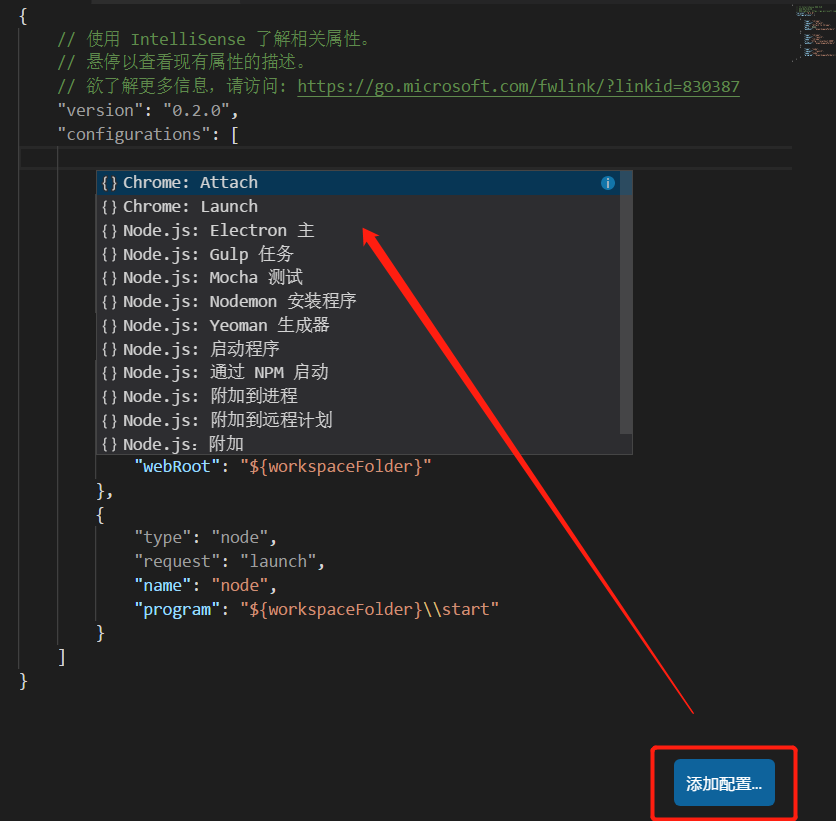Click the snippet icon next to Gulp 任务
Screen dimensions: 836x821
[109, 254]
